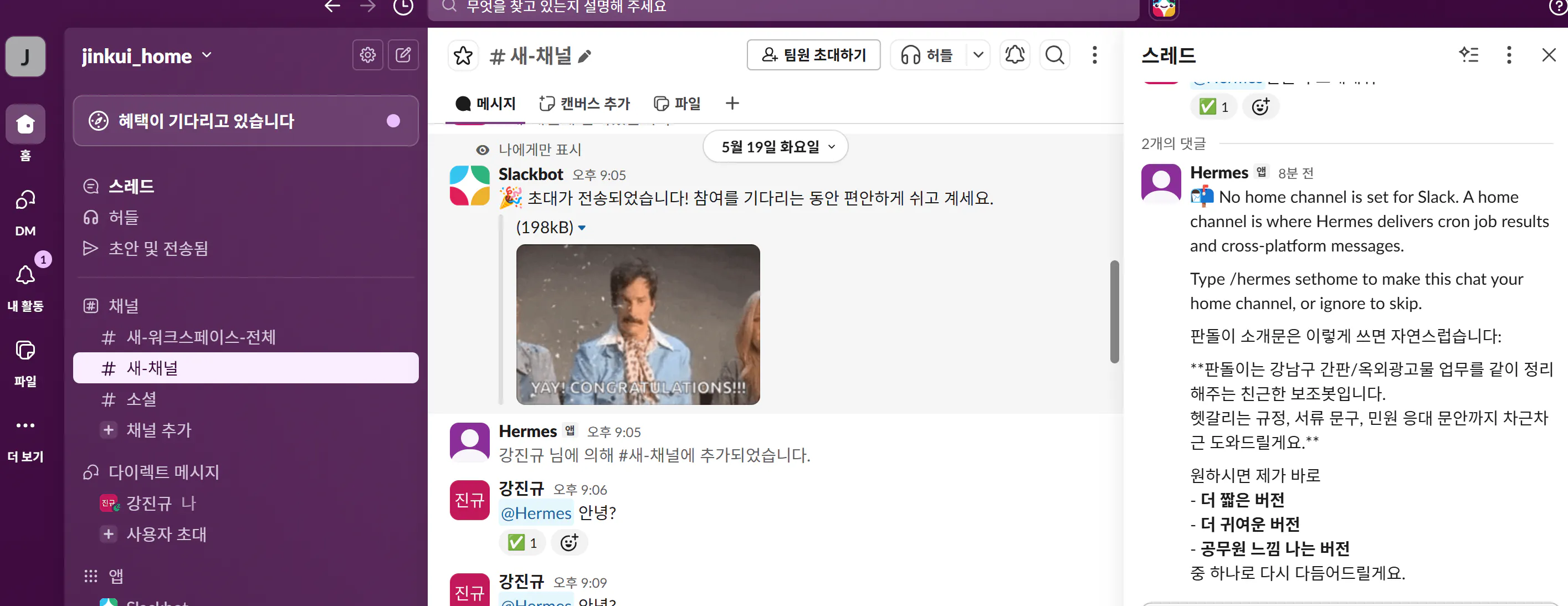Open thread more actions (three dots)
Image resolution: width=1568 pixels, height=606 pixels.
click(1509, 55)
